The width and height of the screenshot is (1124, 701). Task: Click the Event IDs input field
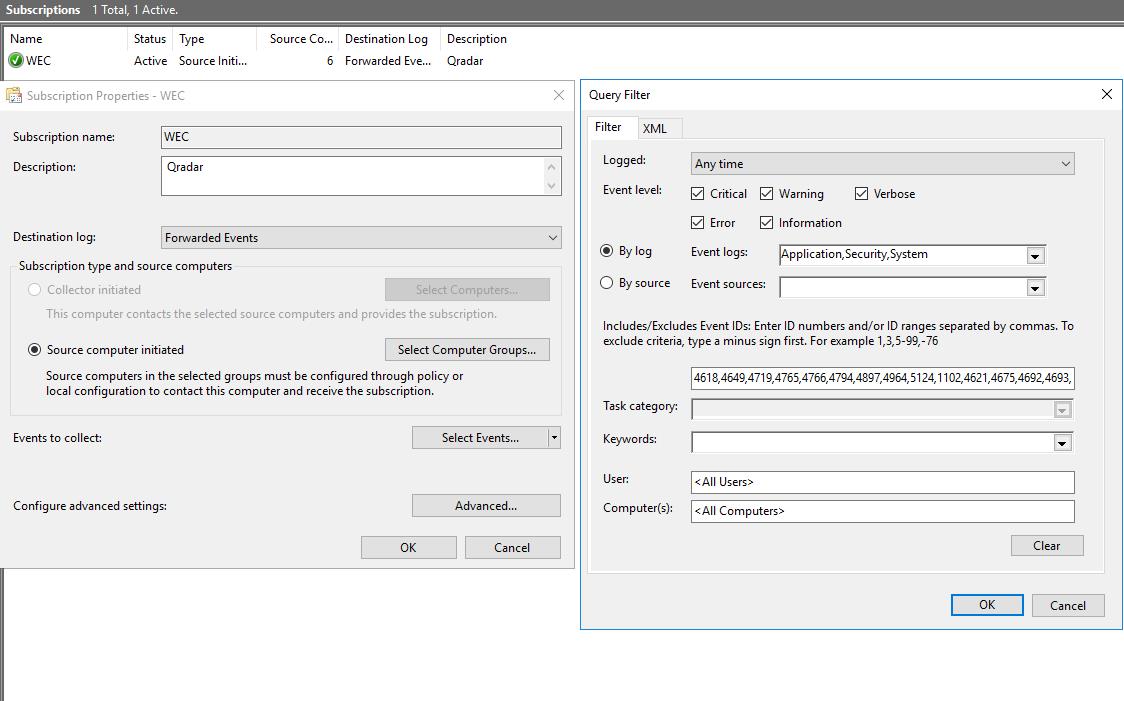coord(880,377)
